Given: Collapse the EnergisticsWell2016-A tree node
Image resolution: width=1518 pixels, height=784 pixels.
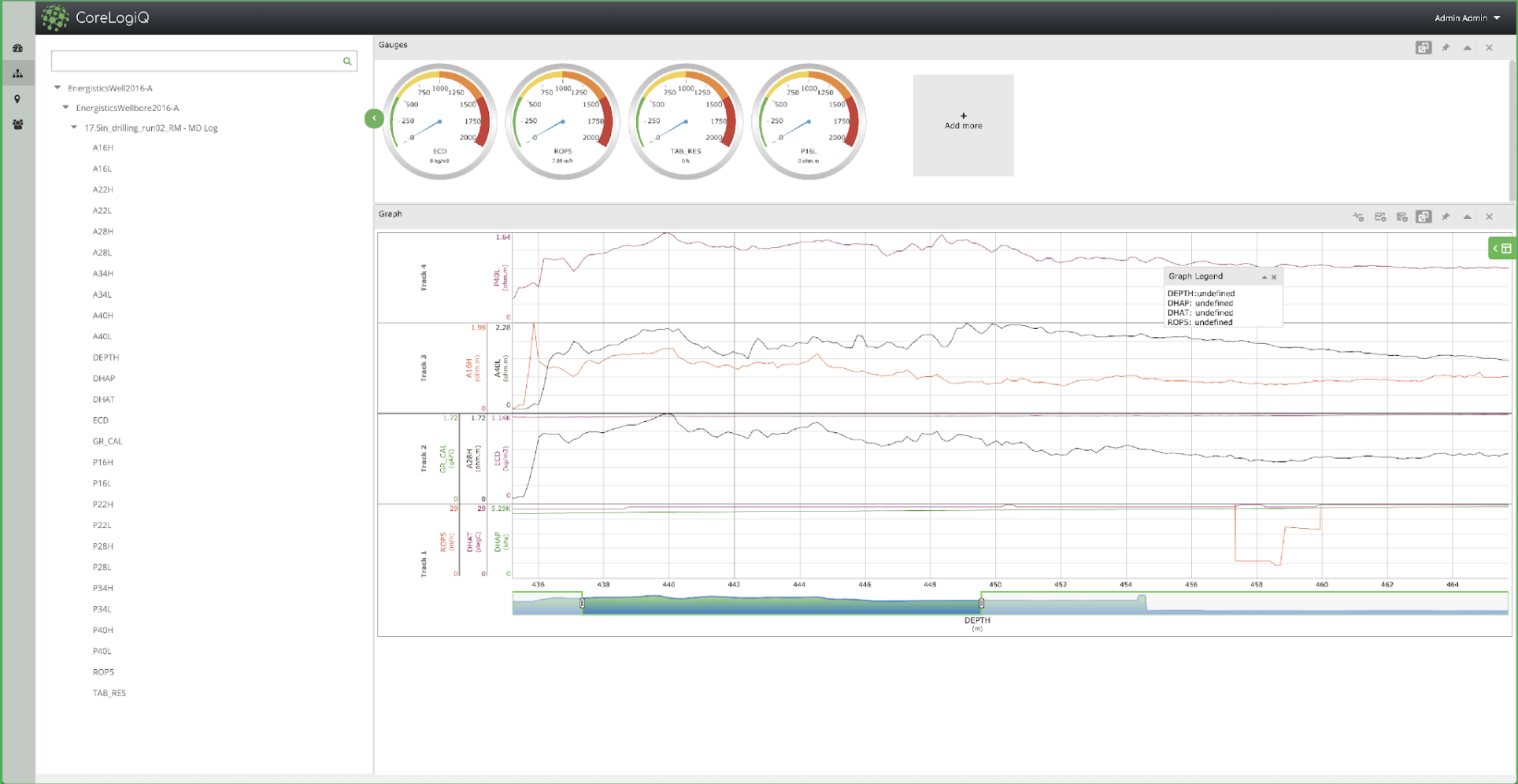Looking at the screenshot, I should 57,88.
